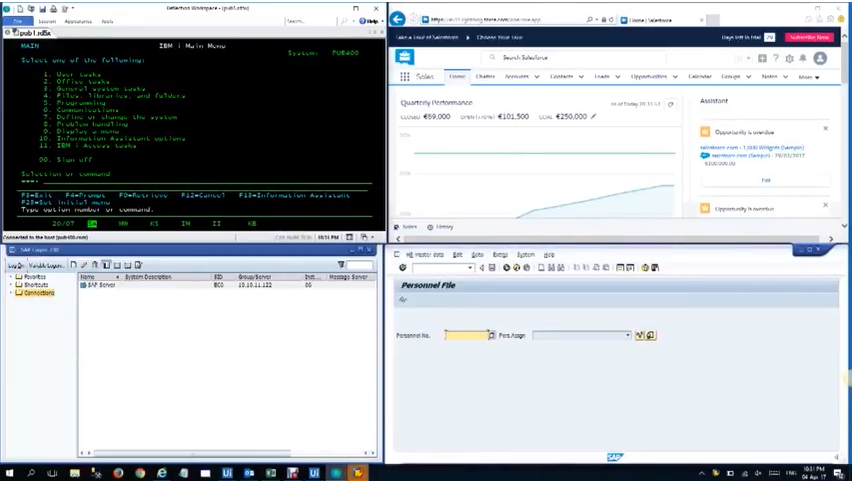Select the Home tab in Salesforce

tap(457, 77)
